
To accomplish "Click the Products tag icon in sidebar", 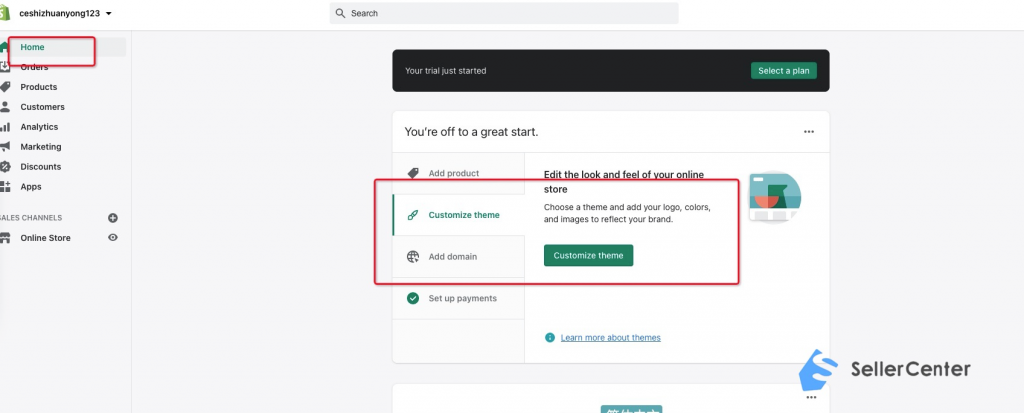I will click(x=5, y=87).
